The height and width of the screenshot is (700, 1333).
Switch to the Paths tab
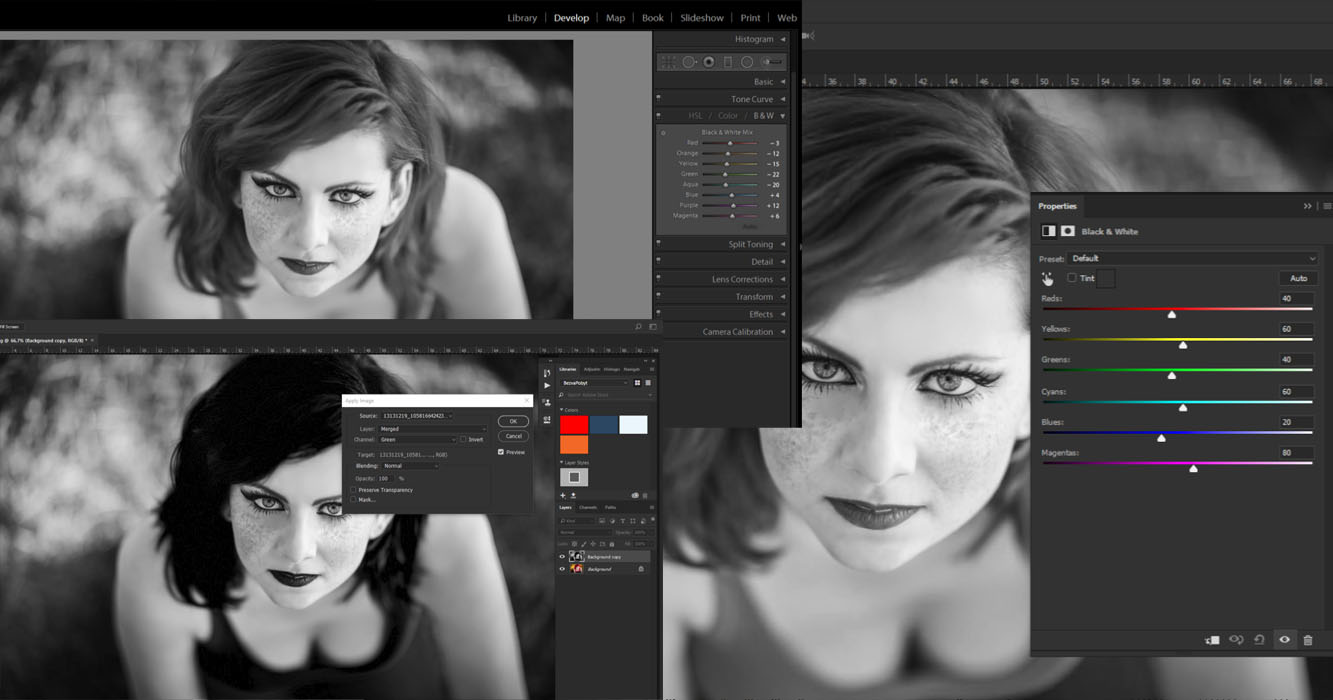click(610, 508)
